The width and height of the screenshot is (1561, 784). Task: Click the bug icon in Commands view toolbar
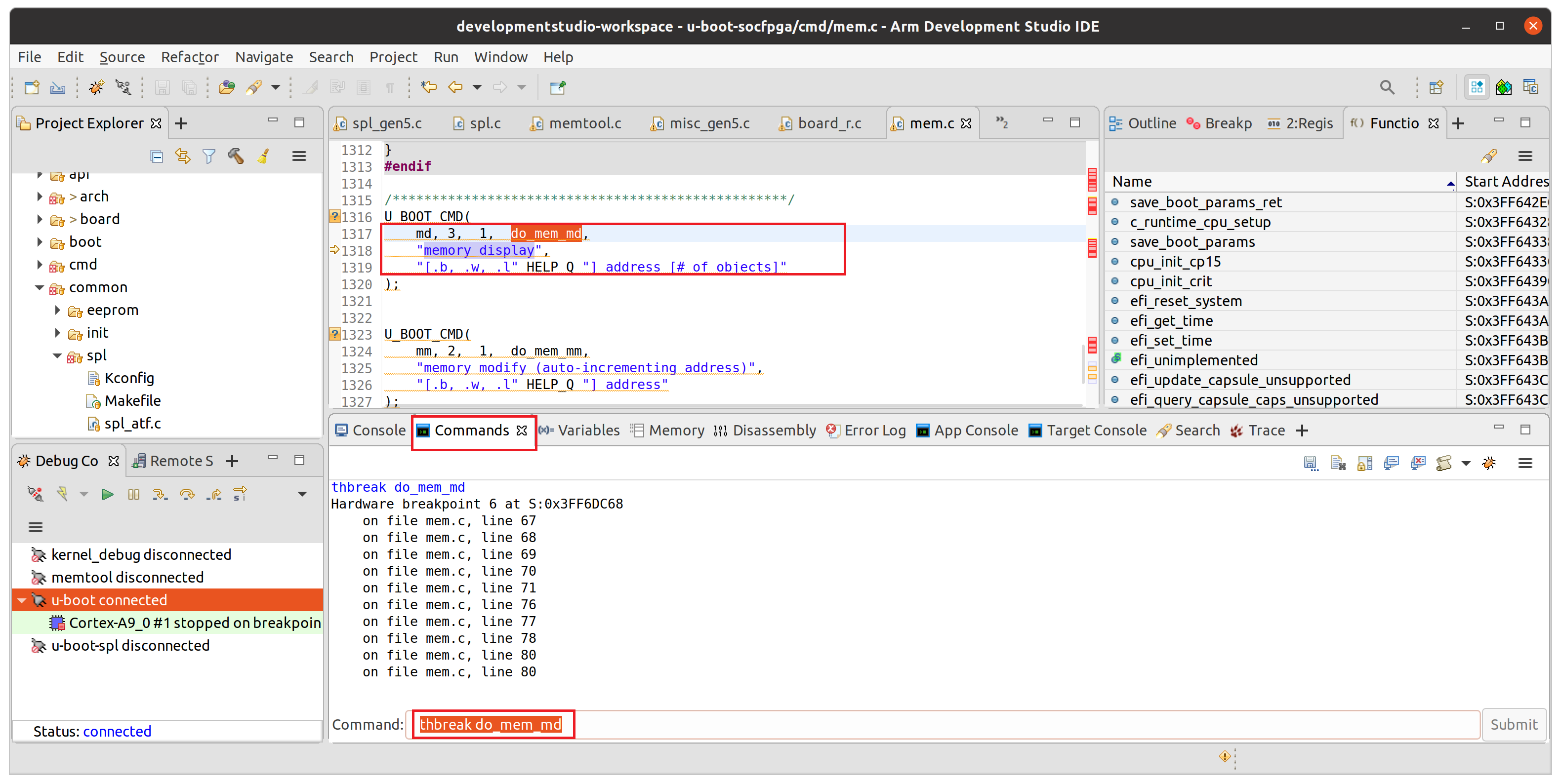[1489, 463]
